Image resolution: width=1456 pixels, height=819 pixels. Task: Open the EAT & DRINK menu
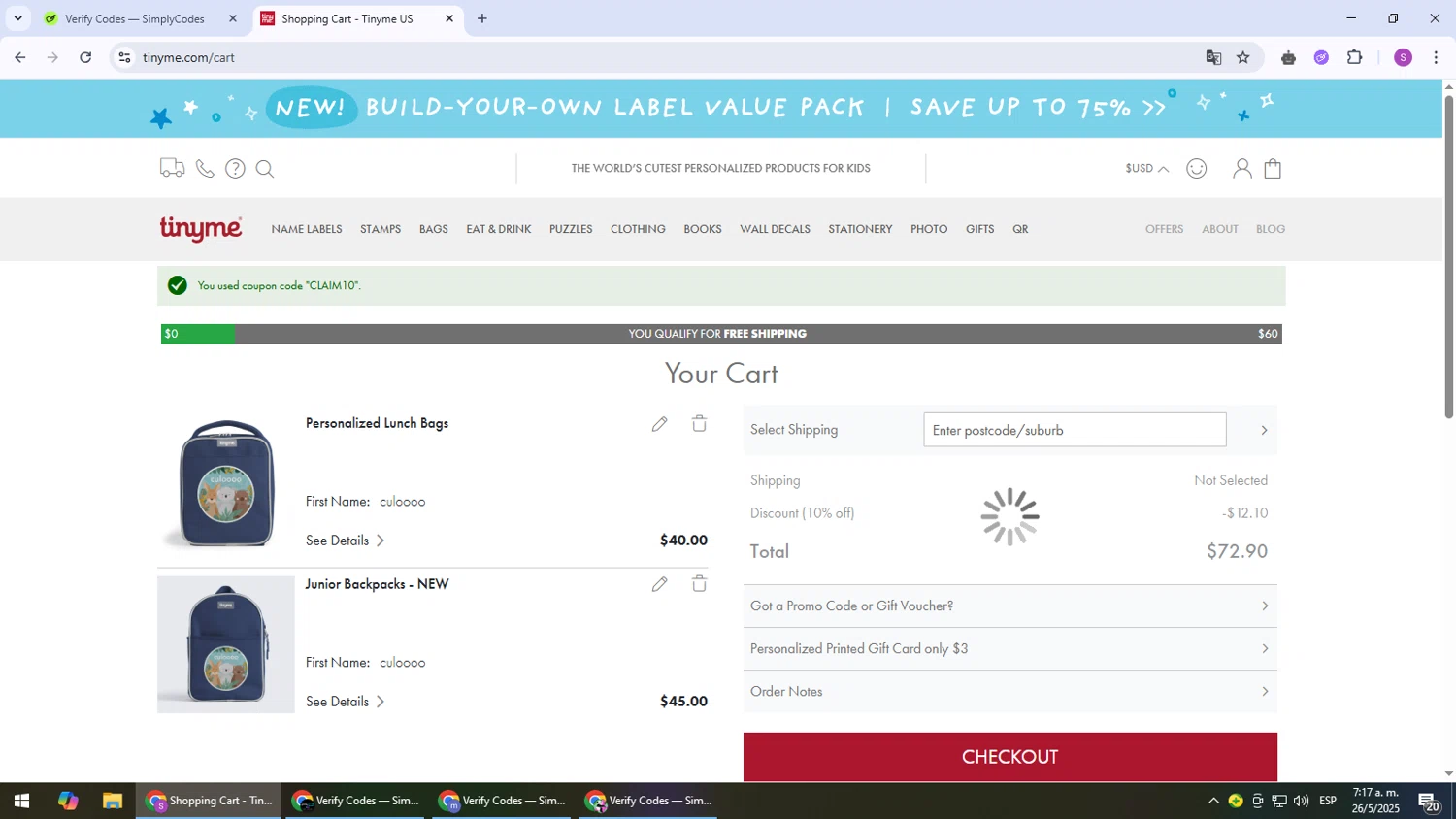[499, 229]
